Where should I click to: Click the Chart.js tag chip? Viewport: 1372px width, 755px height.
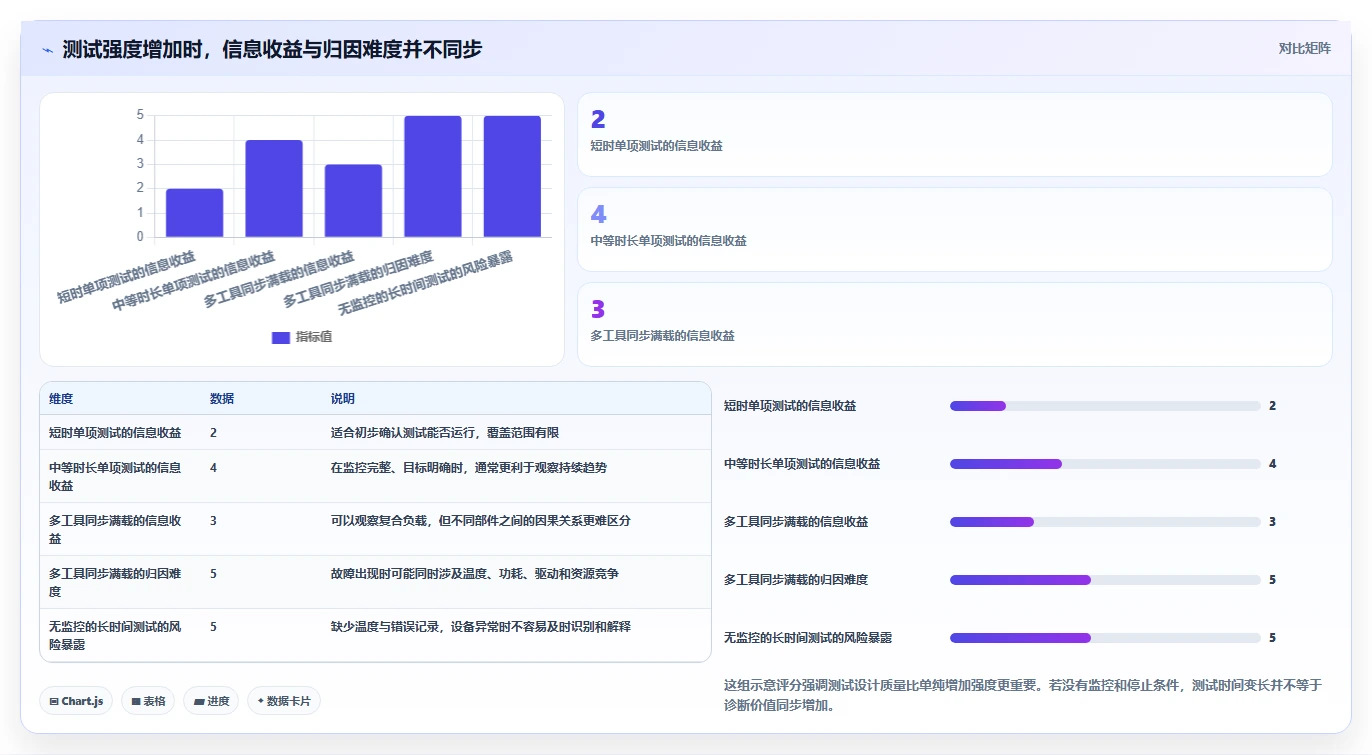tap(76, 701)
